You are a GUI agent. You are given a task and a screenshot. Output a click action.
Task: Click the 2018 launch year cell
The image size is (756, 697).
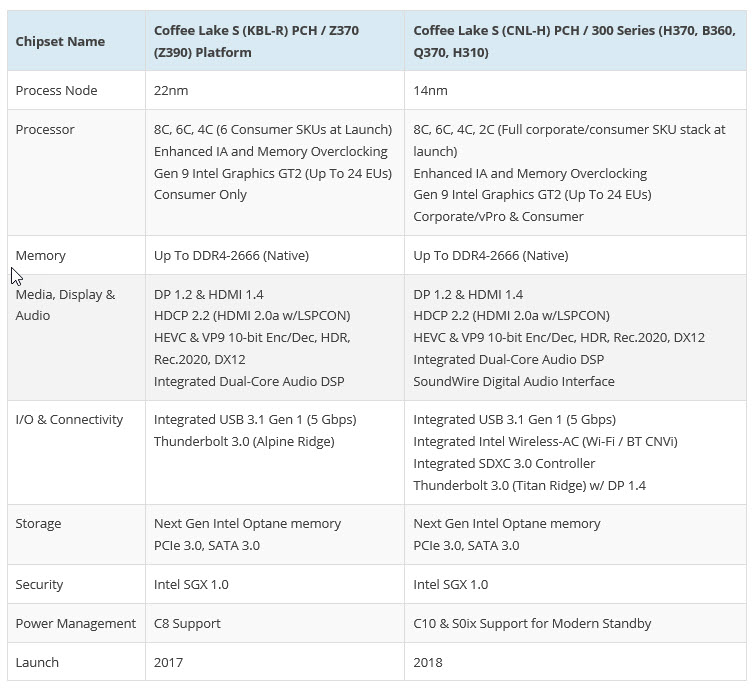click(429, 662)
